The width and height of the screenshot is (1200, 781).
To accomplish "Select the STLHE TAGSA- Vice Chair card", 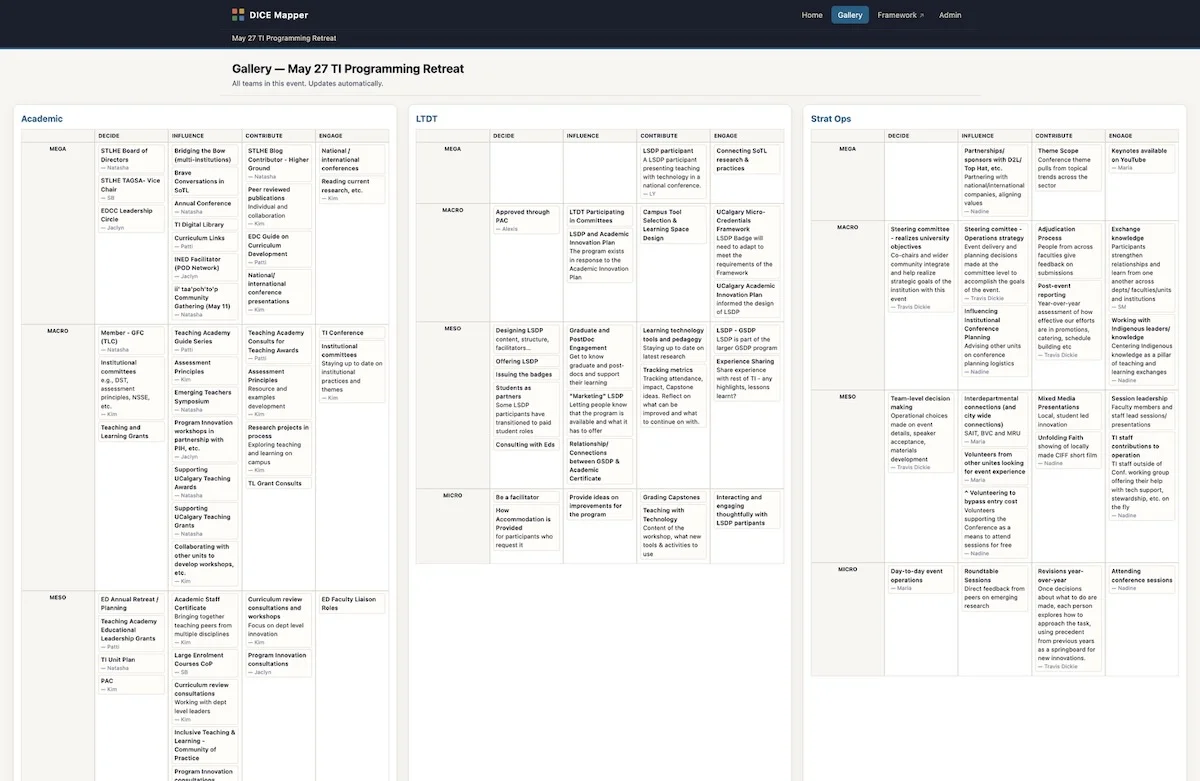I will tap(131, 189).
